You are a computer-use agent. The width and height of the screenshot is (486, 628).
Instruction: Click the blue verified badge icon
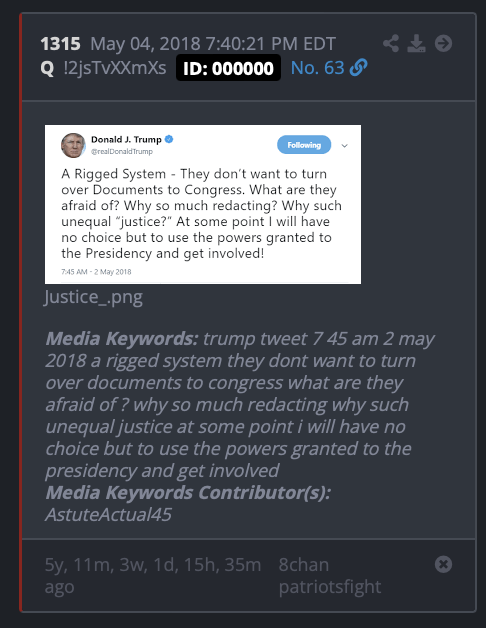(169, 139)
